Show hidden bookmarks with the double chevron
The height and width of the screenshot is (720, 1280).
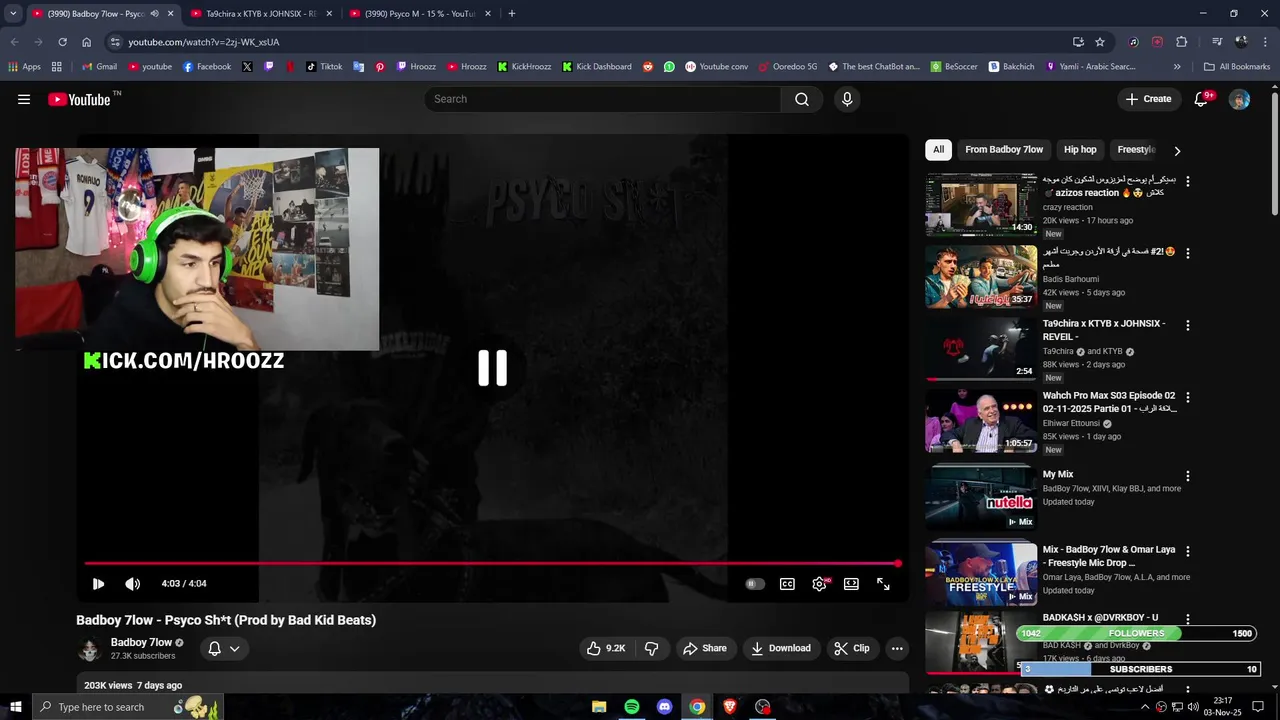[x=1177, y=67]
